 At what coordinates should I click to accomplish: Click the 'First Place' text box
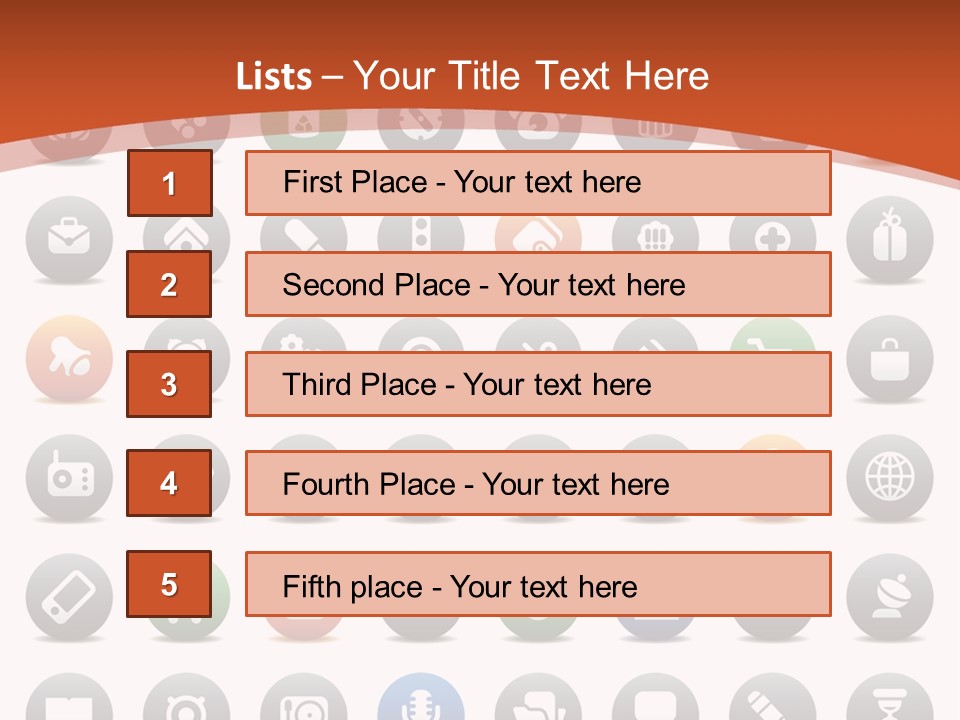tap(538, 183)
